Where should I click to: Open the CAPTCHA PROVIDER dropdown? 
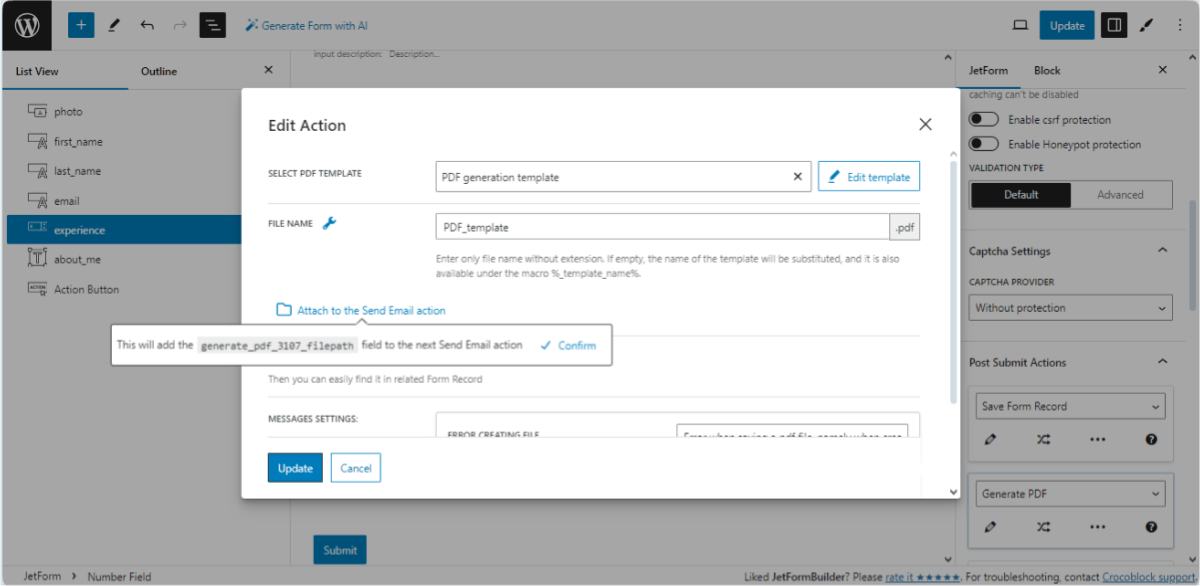click(x=1070, y=307)
